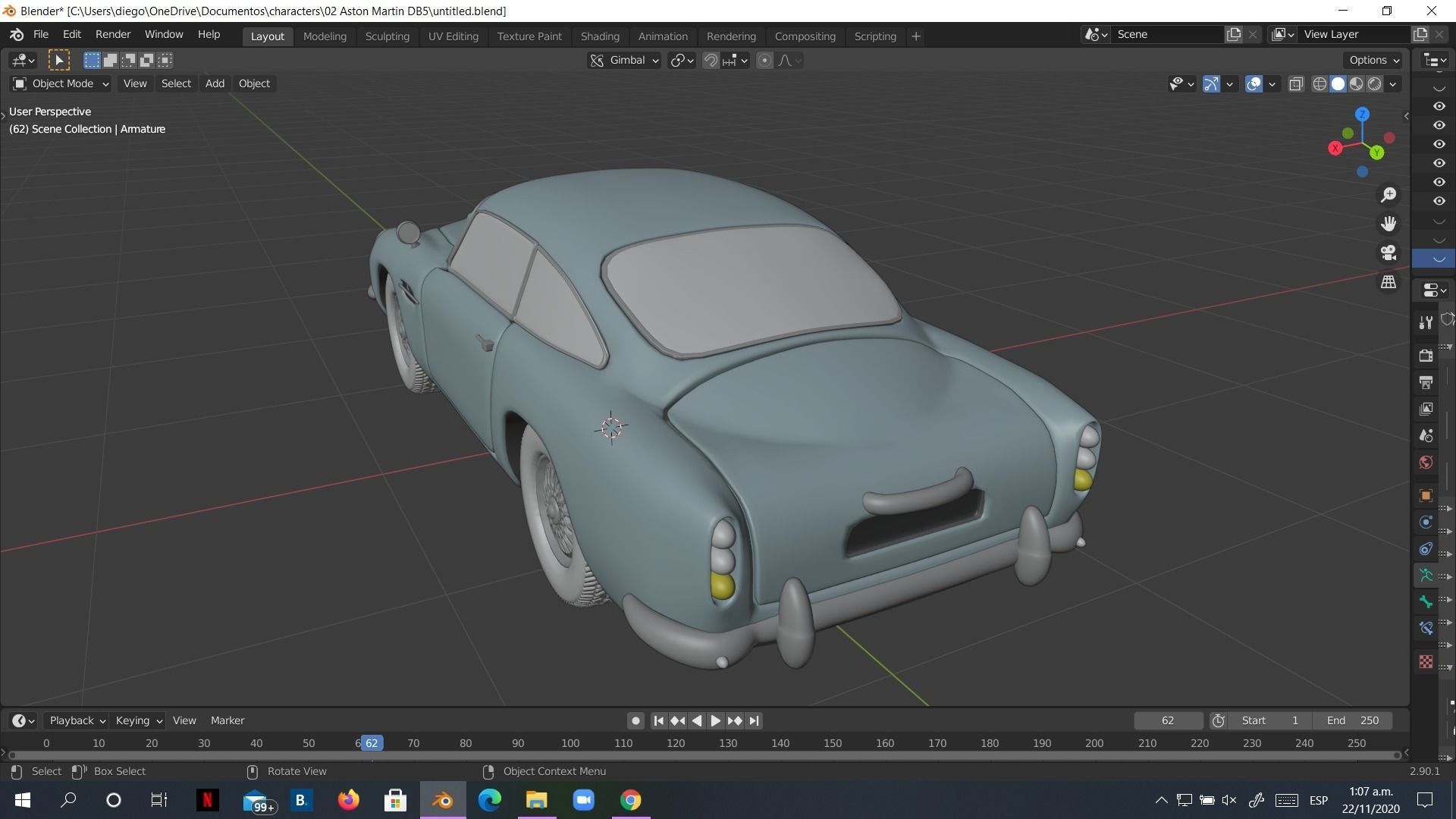Switch to the Modeling workspace tab

point(325,36)
